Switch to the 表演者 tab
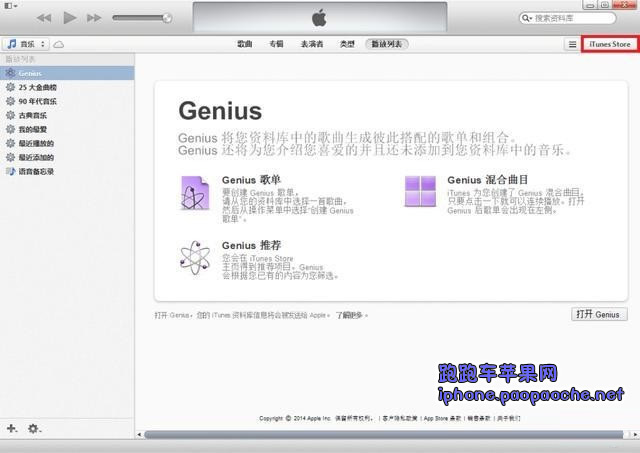This screenshot has height=453, width=640. (x=312, y=44)
